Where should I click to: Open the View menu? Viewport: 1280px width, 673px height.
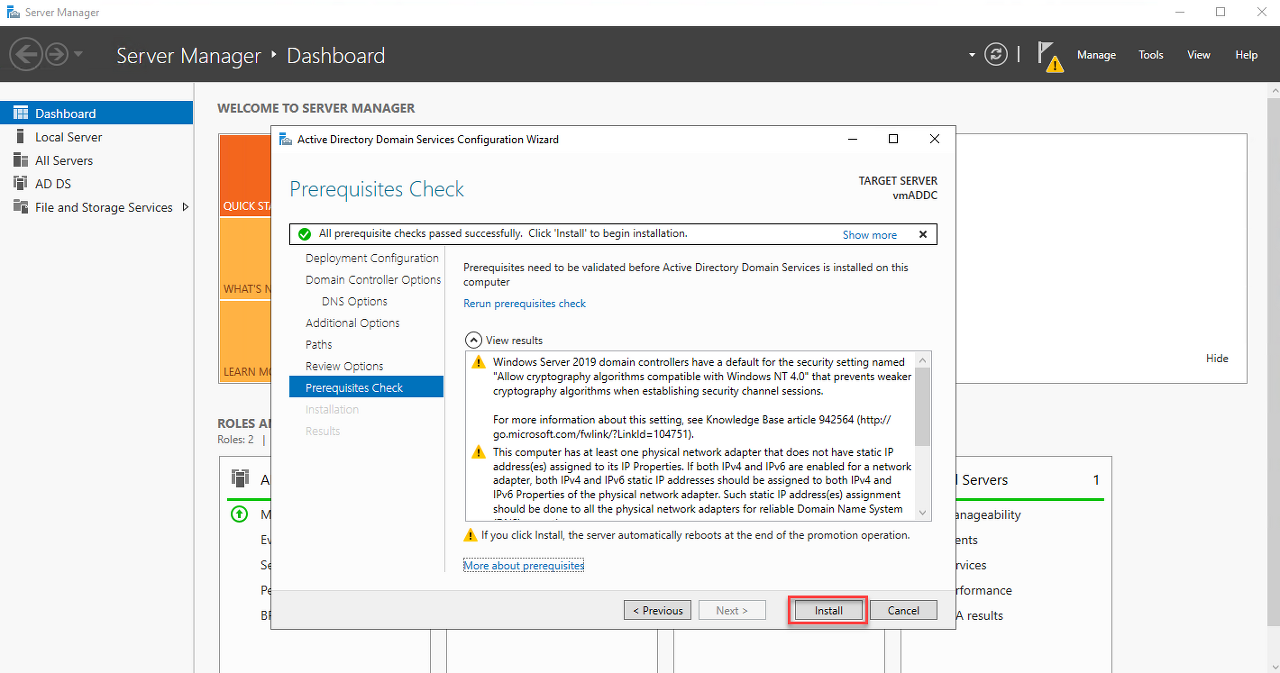(x=1199, y=55)
